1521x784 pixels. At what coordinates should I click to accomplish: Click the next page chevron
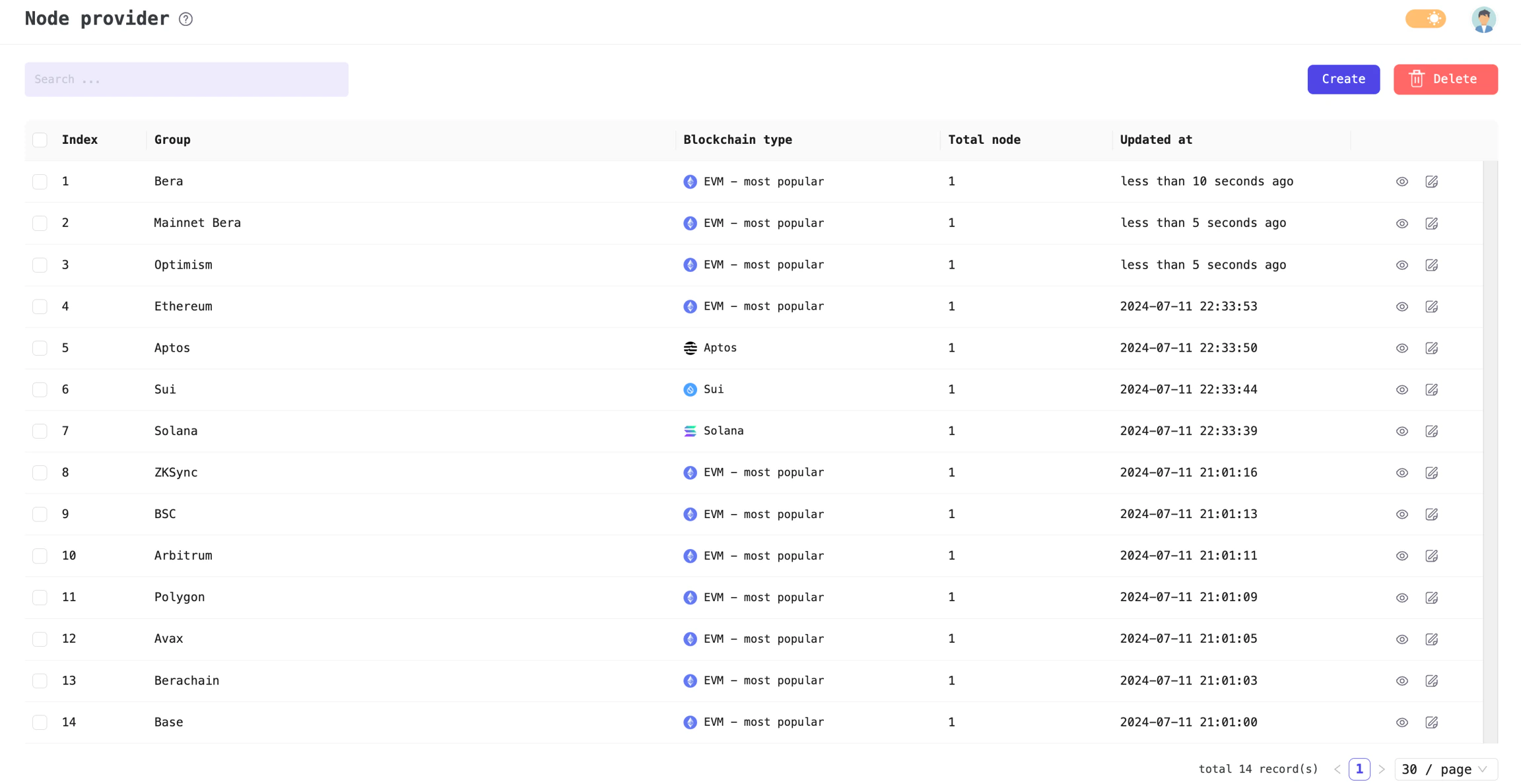point(1382,769)
